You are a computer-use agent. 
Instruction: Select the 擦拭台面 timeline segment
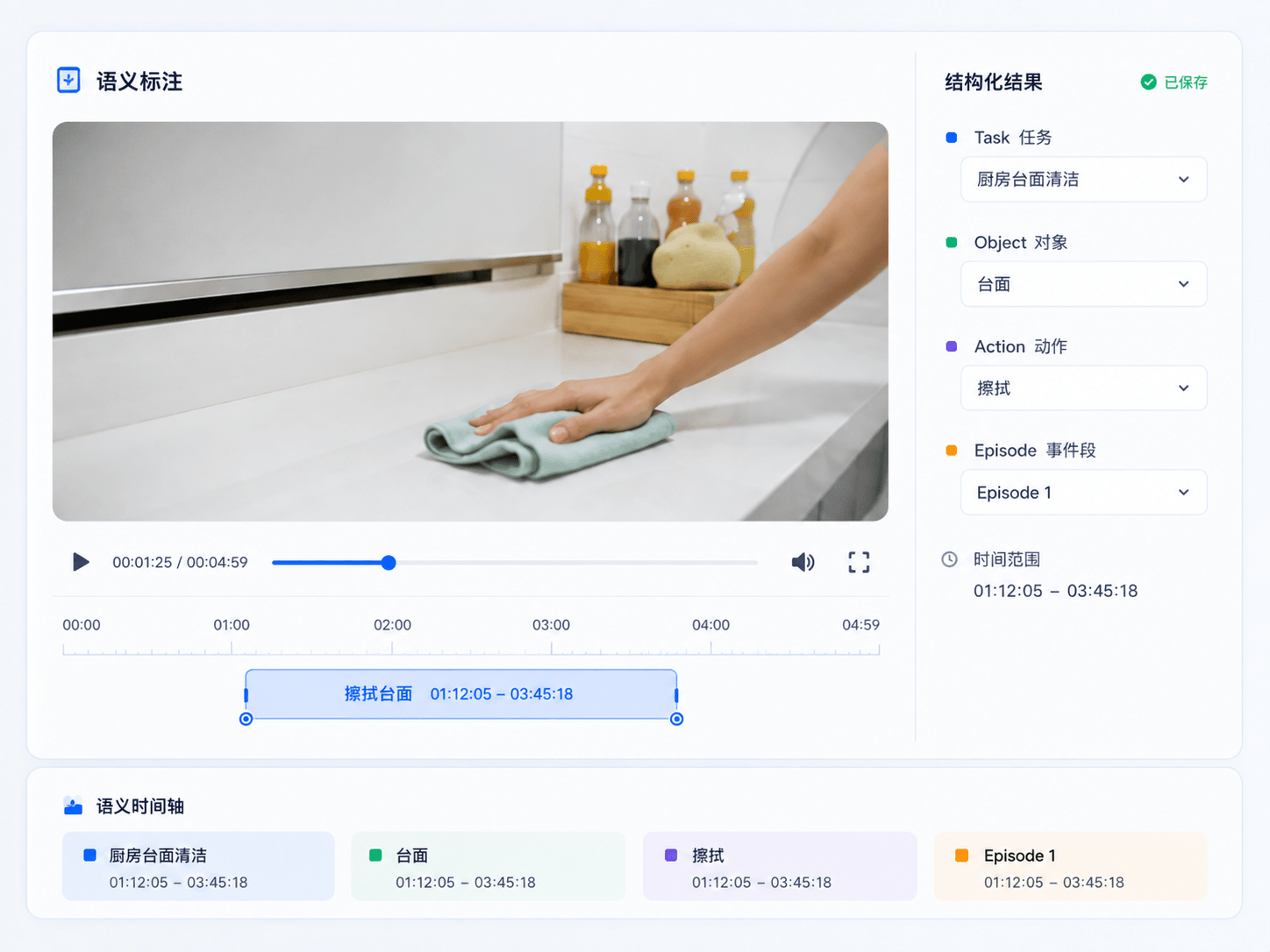(461, 694)
